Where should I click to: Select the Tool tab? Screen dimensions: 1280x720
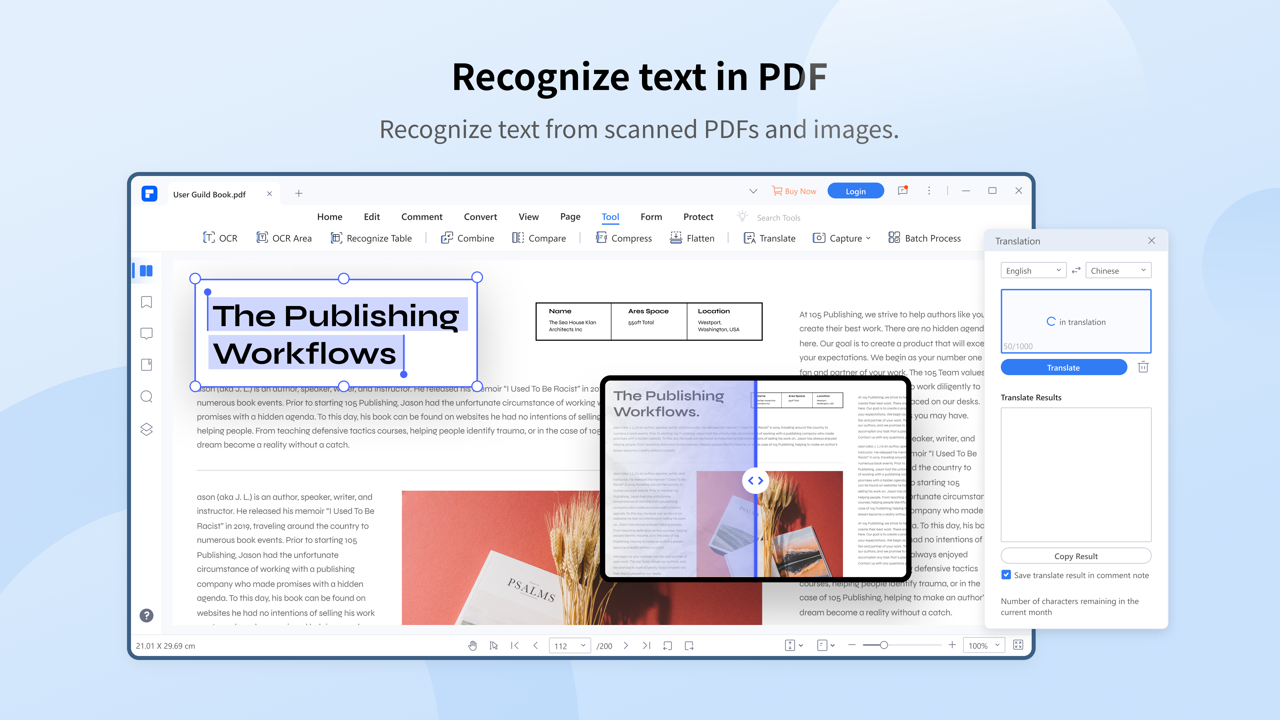(x=610, y=217)
